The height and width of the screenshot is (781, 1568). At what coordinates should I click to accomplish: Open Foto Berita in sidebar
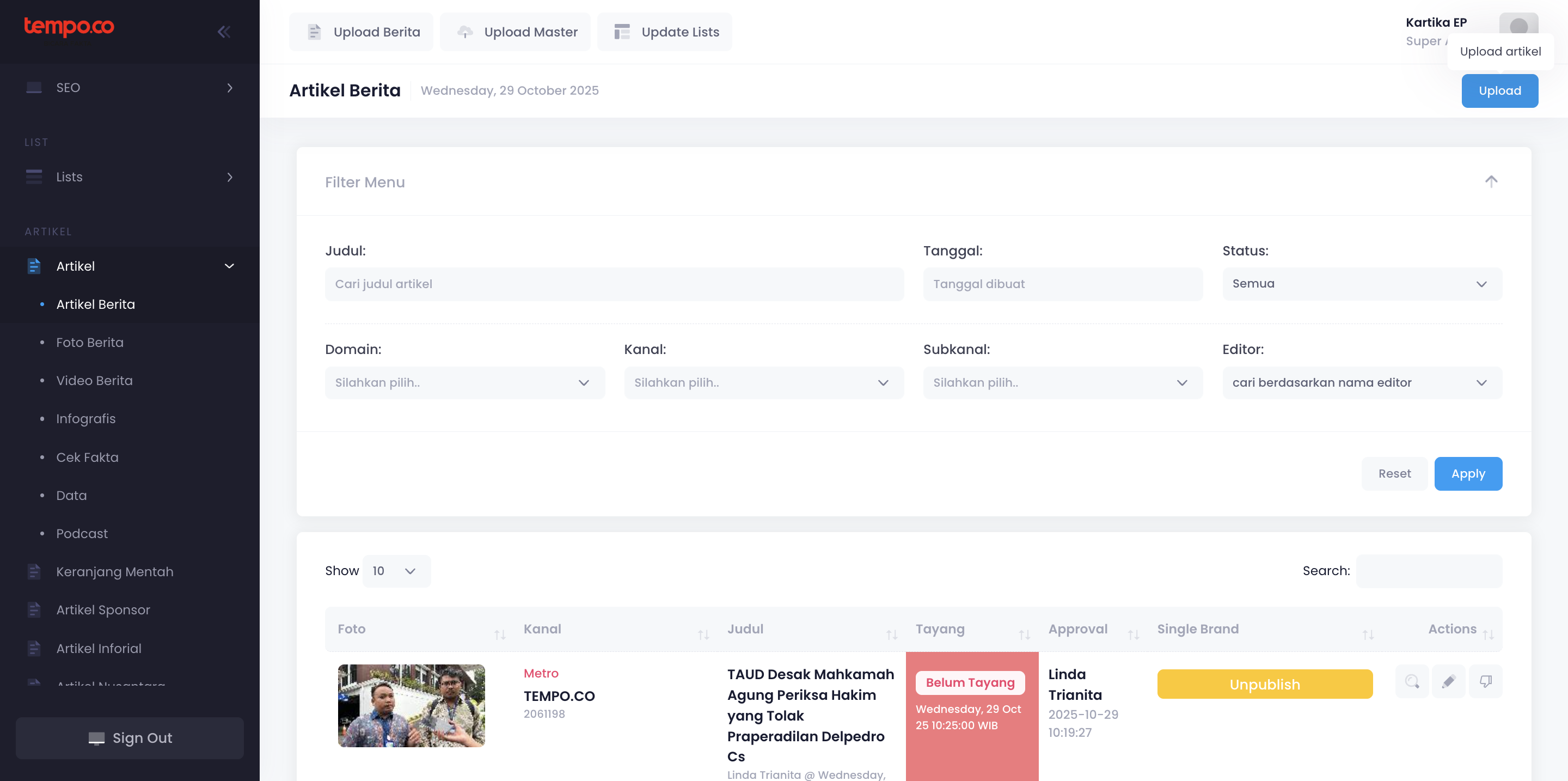pos(90,343)
